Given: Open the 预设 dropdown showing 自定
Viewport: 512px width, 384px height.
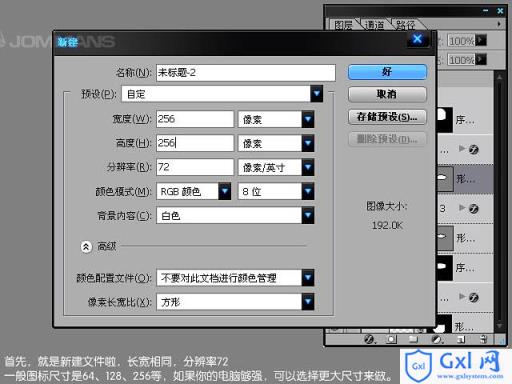Looking at the screenshot, I should click(222, 94).
